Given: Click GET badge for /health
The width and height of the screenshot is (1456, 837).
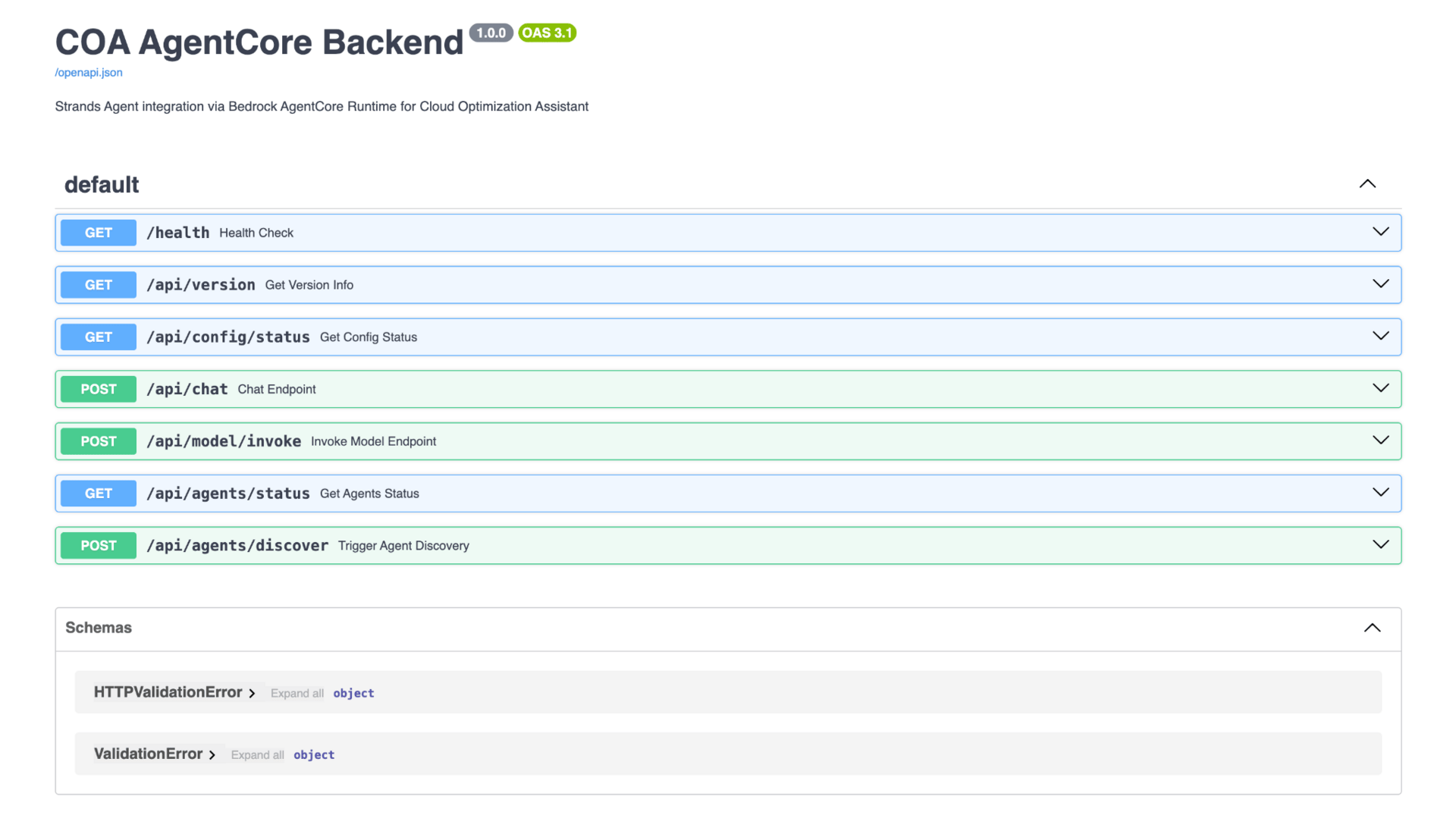Looking at the screenshot, I should (99, 233).
